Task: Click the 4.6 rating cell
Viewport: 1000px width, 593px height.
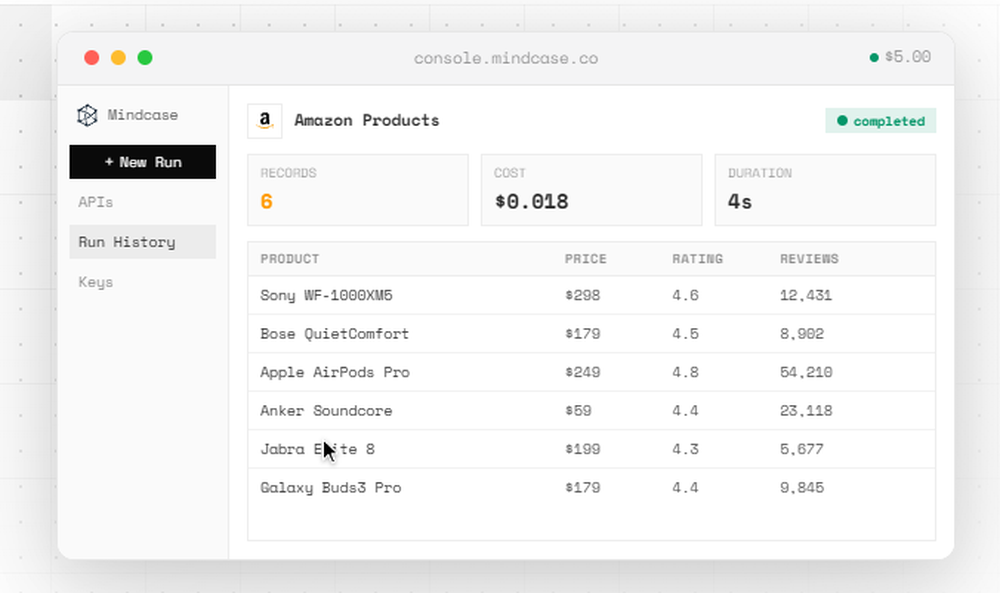Action: click(x=685, y=295)
